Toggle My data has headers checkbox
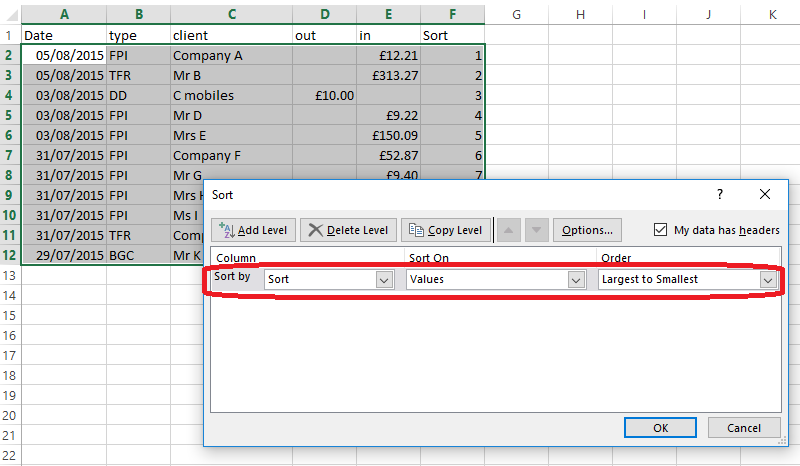800x466 pixels. (x=660, y=230)
